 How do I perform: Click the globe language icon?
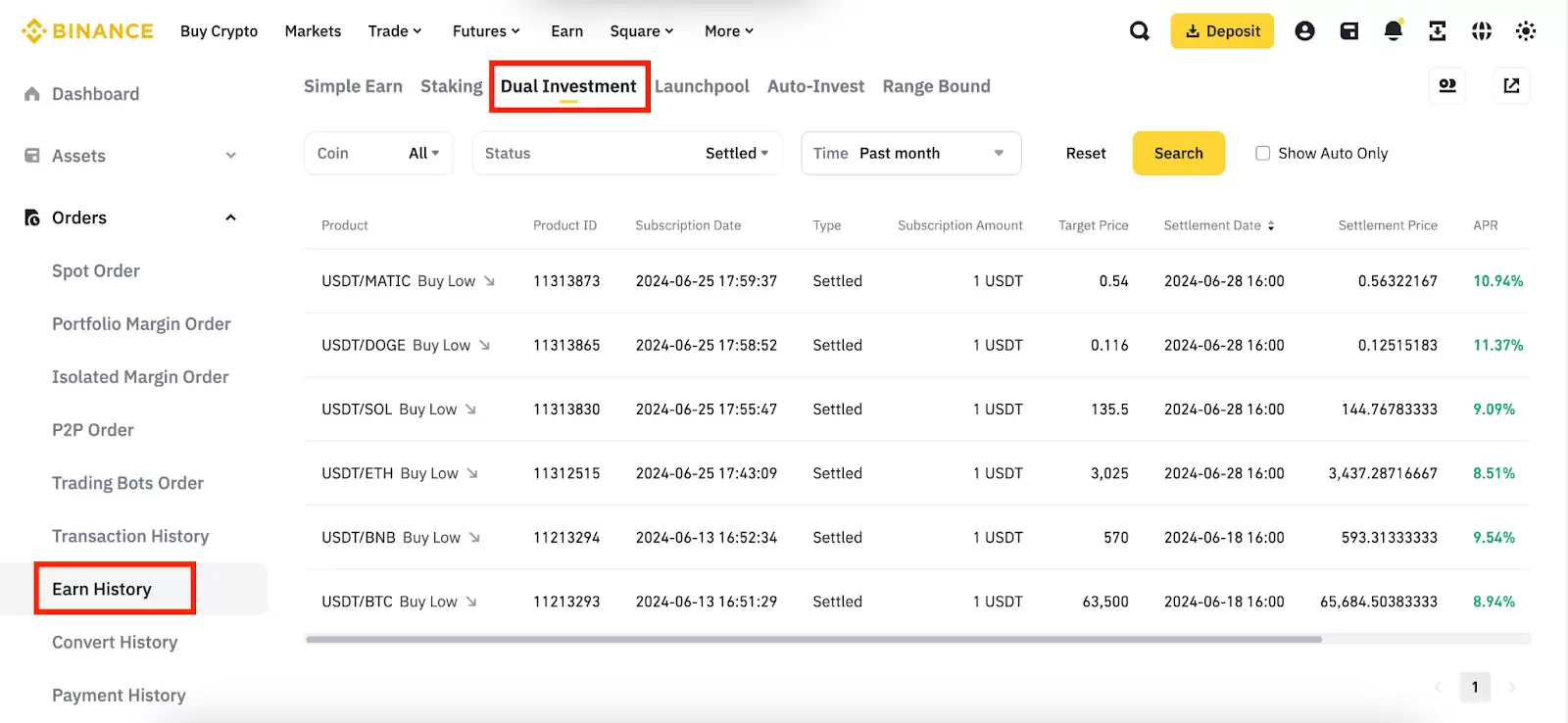click(1482, 31)
